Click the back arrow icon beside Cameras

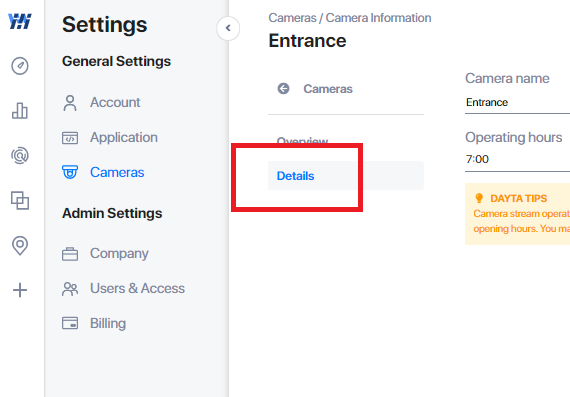283,88
